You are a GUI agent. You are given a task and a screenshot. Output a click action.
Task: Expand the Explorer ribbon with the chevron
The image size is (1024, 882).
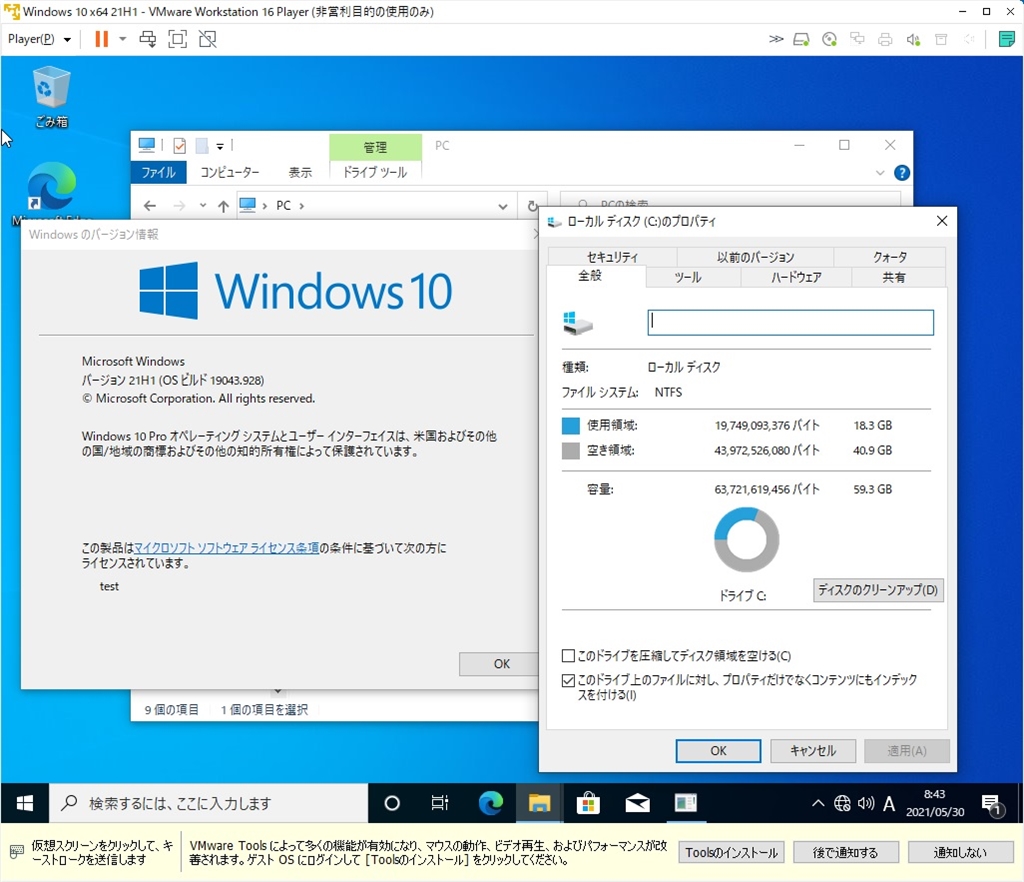(x=880, y=173)
